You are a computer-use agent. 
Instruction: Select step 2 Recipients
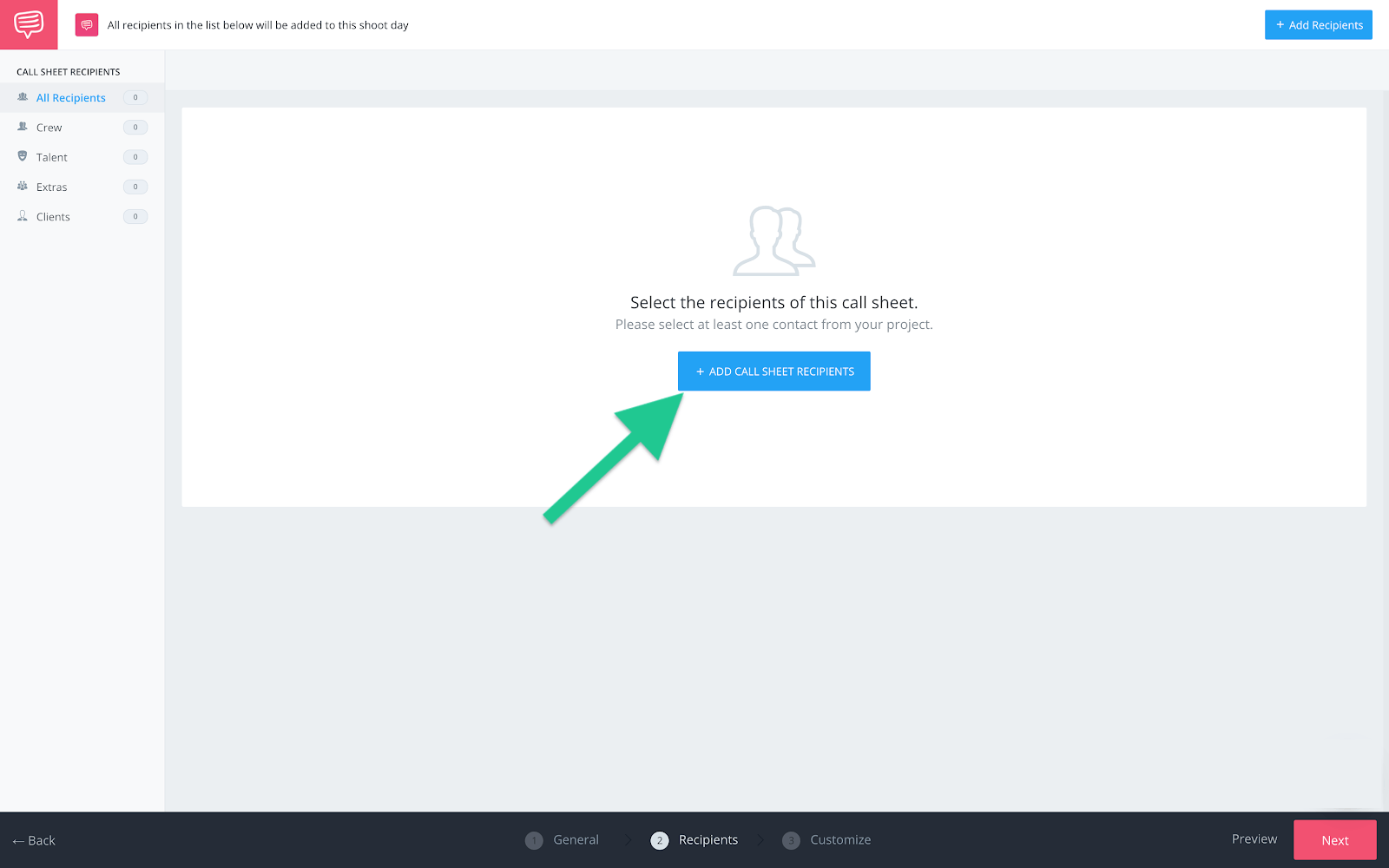click(694, 840)
